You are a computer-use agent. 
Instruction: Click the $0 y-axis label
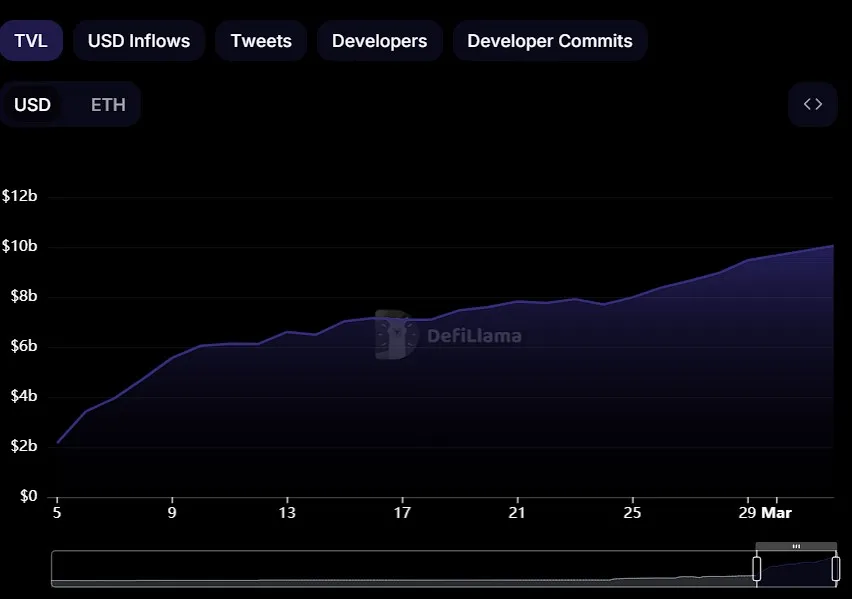(x=29, y=496)
